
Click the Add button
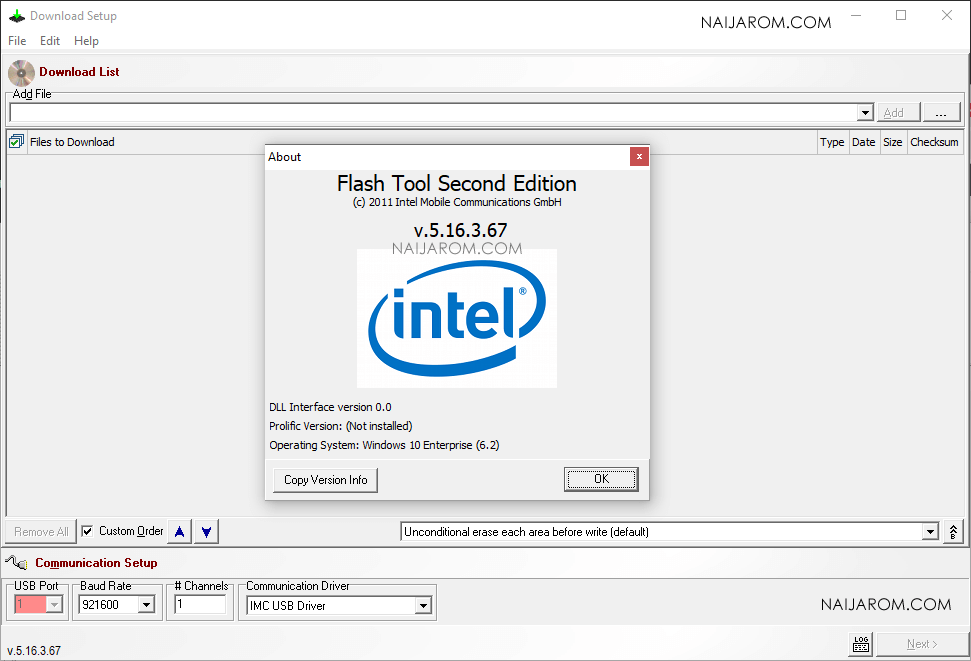[x=899, y=112]
